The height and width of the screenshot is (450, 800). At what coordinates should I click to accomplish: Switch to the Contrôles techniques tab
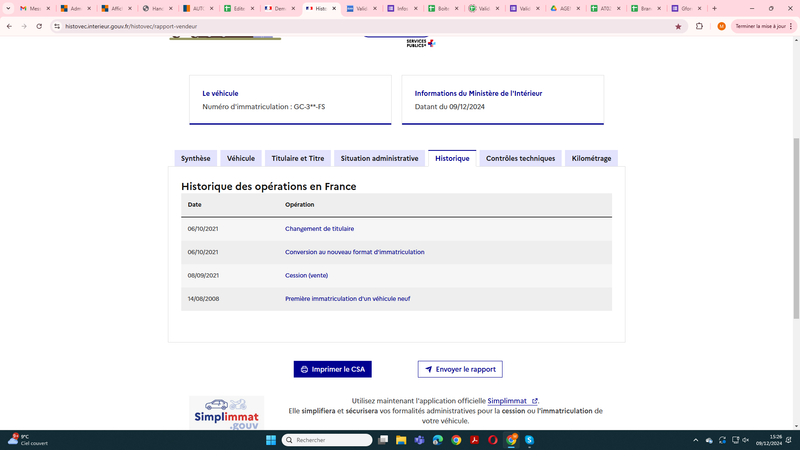point(520,158)
